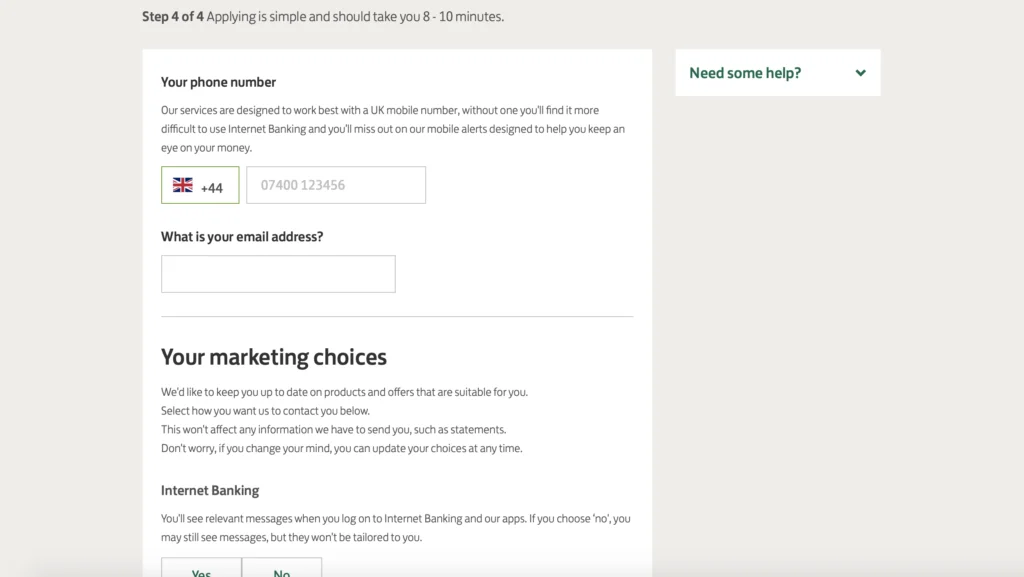The height and width of the screenshot is (577, 1024).
Task: Click the chevron beside Need some help
Action: [860, 73]
